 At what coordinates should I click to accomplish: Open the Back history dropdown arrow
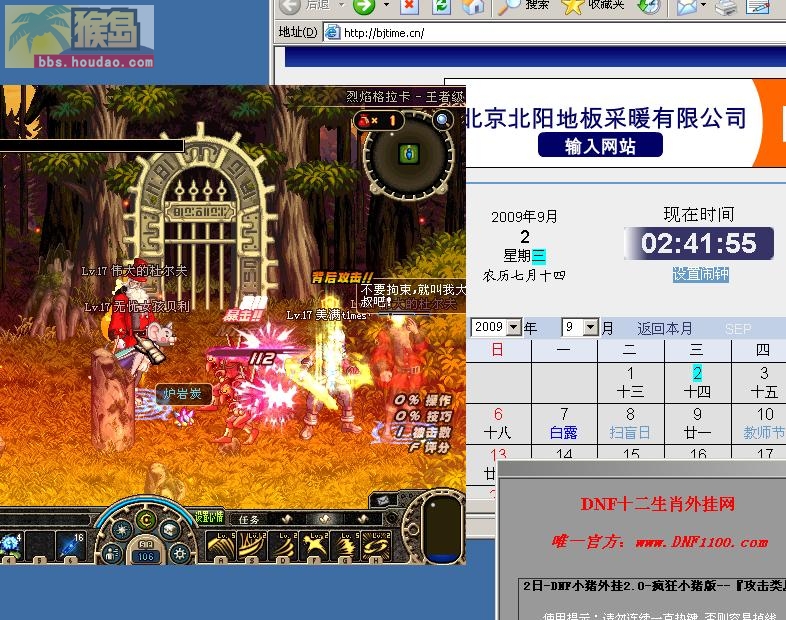[x=341, y=5]
